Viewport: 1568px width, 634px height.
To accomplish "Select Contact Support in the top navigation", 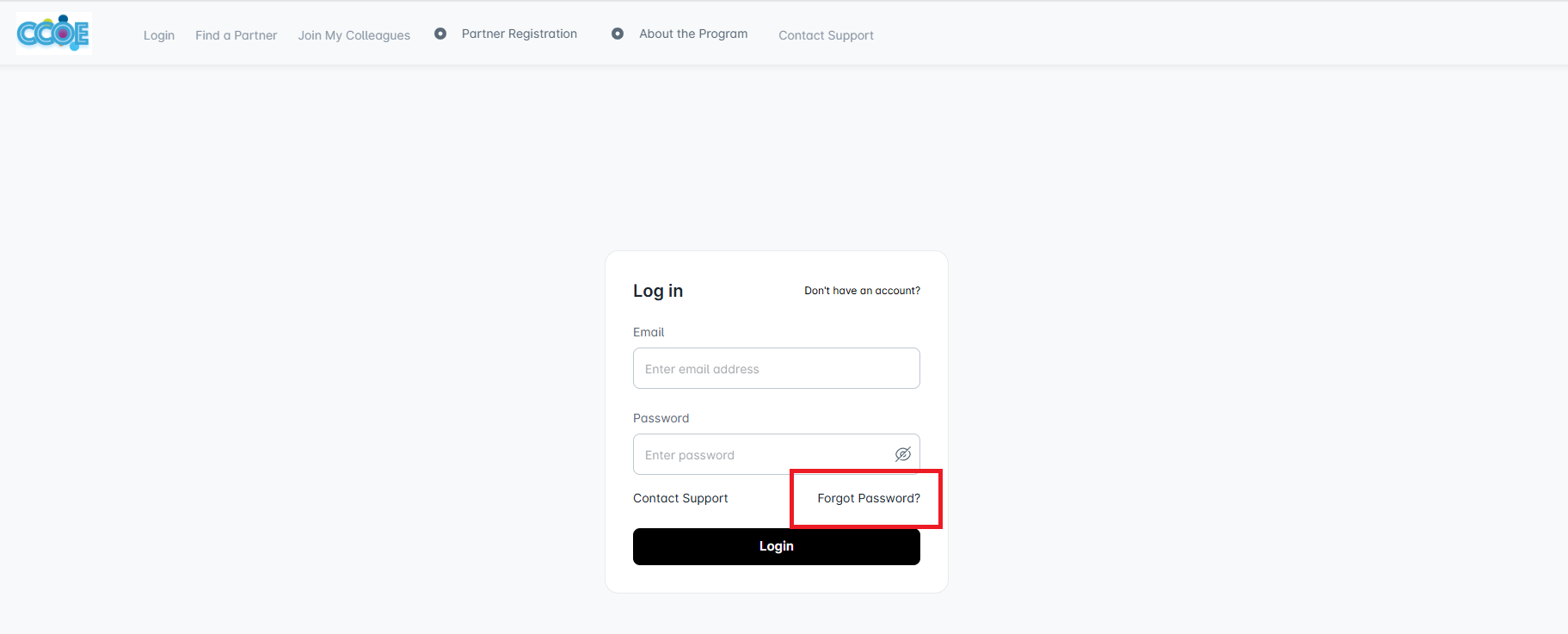I will (826, 35).
